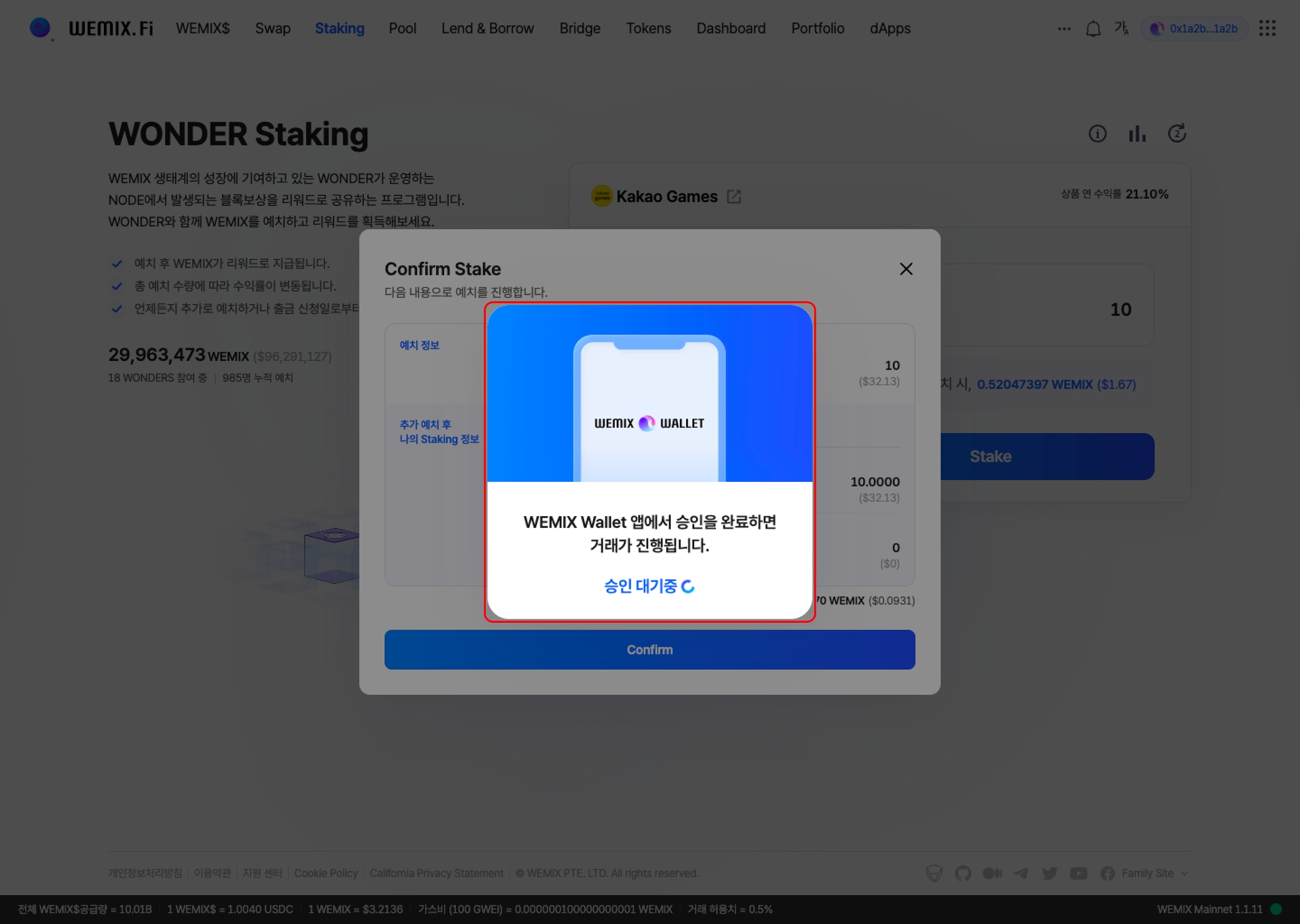Click the WONDER Staking page heading
Image resolution: width=1300 pixels, height=924 pixels.
(238, 134)
